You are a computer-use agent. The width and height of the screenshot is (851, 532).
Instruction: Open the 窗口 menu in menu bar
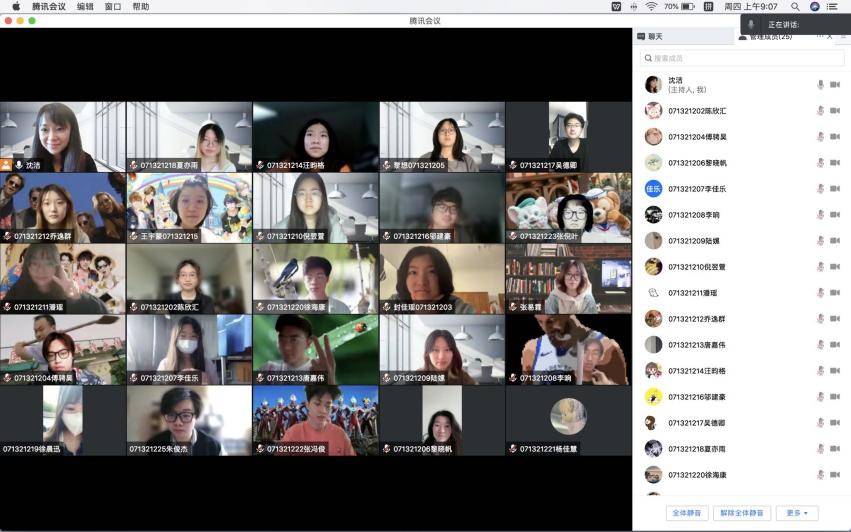(113, 6)
